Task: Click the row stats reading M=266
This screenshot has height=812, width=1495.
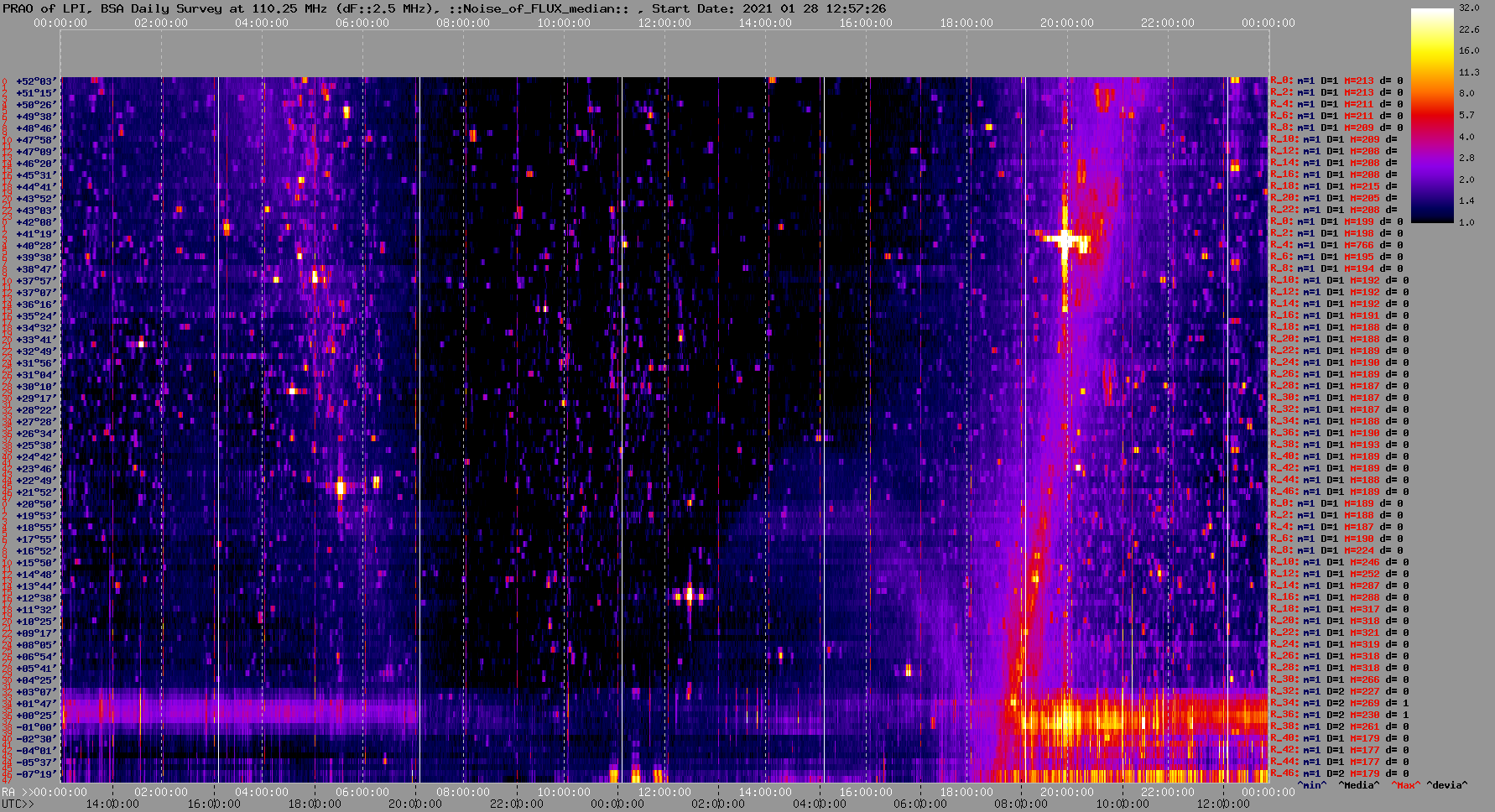Action: [x=1339, y=680]
